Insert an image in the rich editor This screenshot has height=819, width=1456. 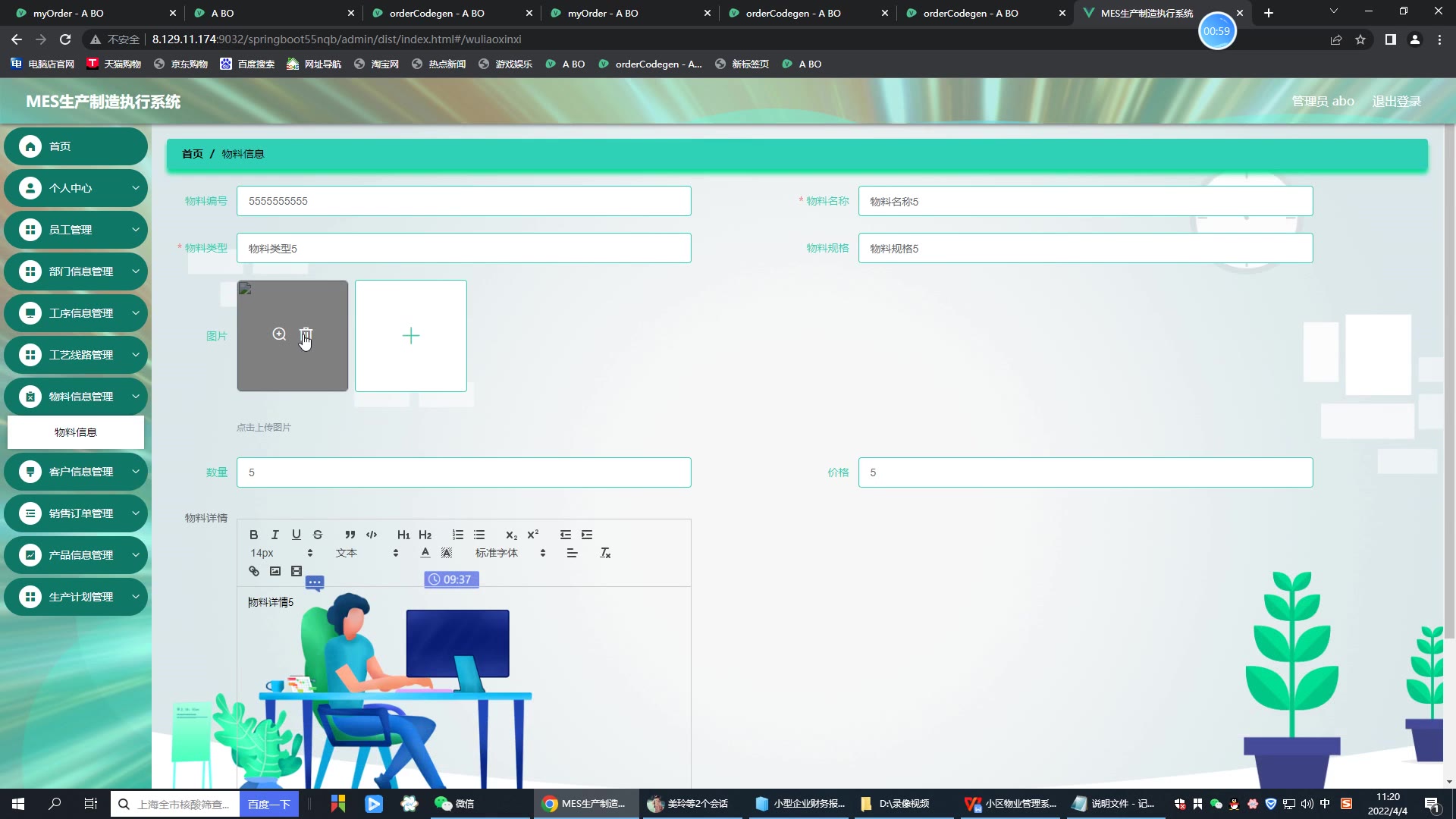[275, 571]
